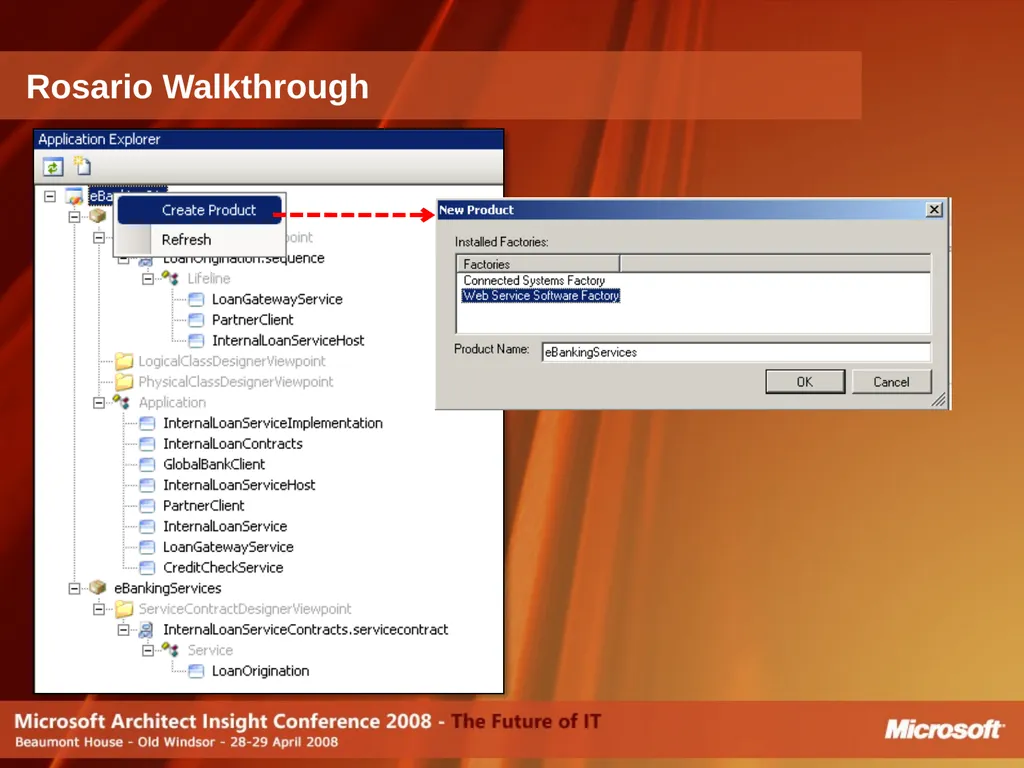The image size is (1024, 768).
Task: Click LogicalClassDesignerViewpoint folder icon
Action: 123,361
